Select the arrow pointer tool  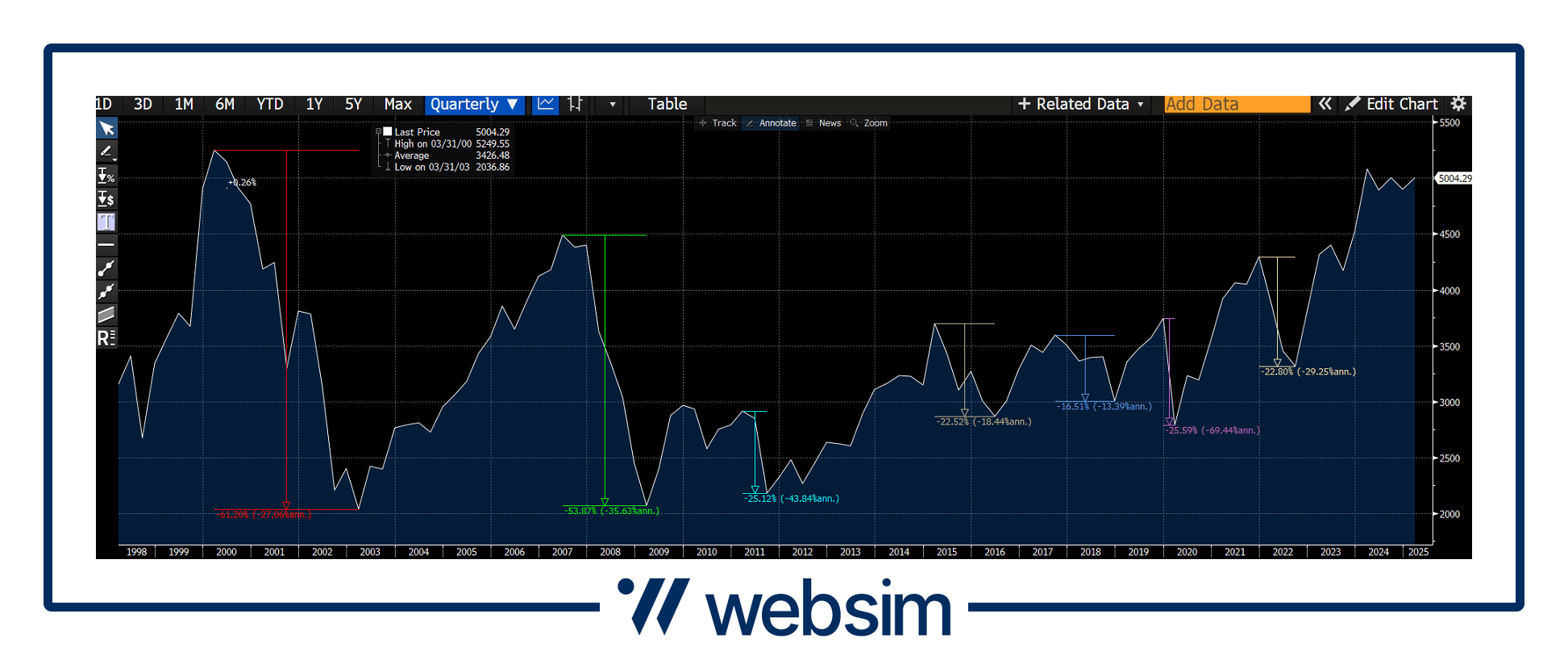point(106,129)
